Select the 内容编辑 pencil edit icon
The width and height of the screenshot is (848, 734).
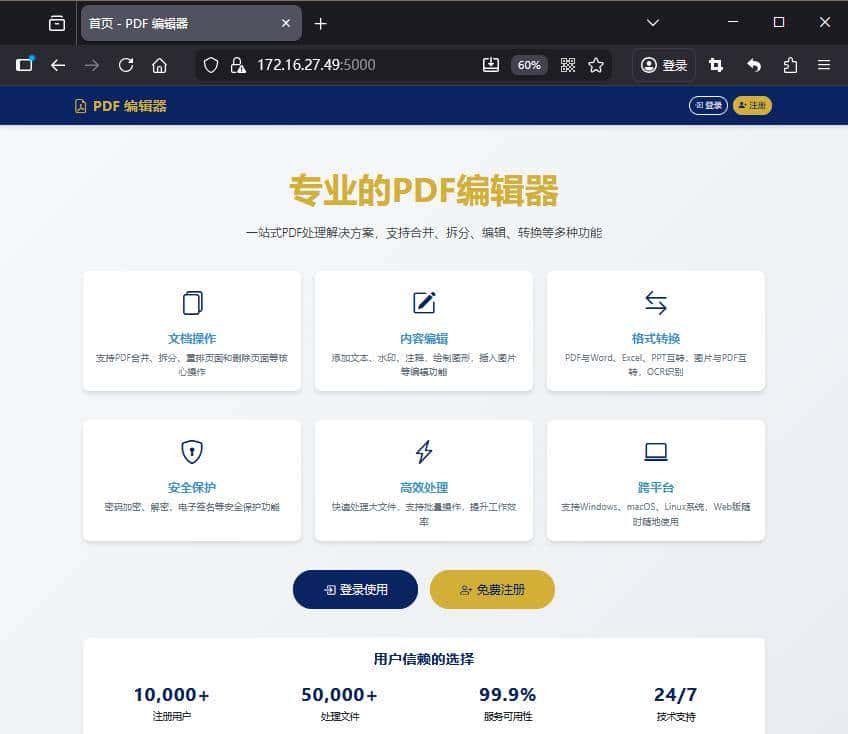423,300
